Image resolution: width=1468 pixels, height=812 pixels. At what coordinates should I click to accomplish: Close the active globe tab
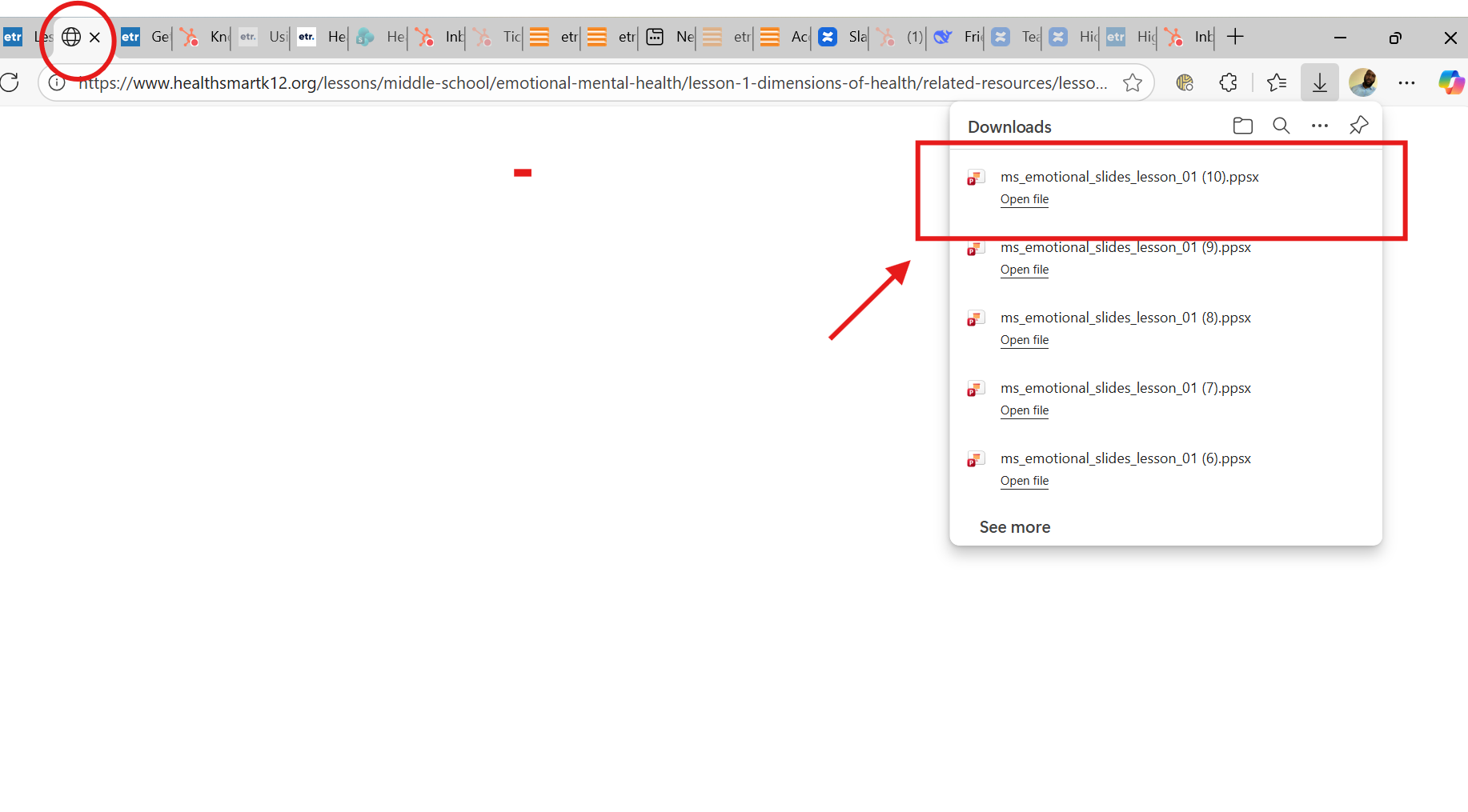94,37
